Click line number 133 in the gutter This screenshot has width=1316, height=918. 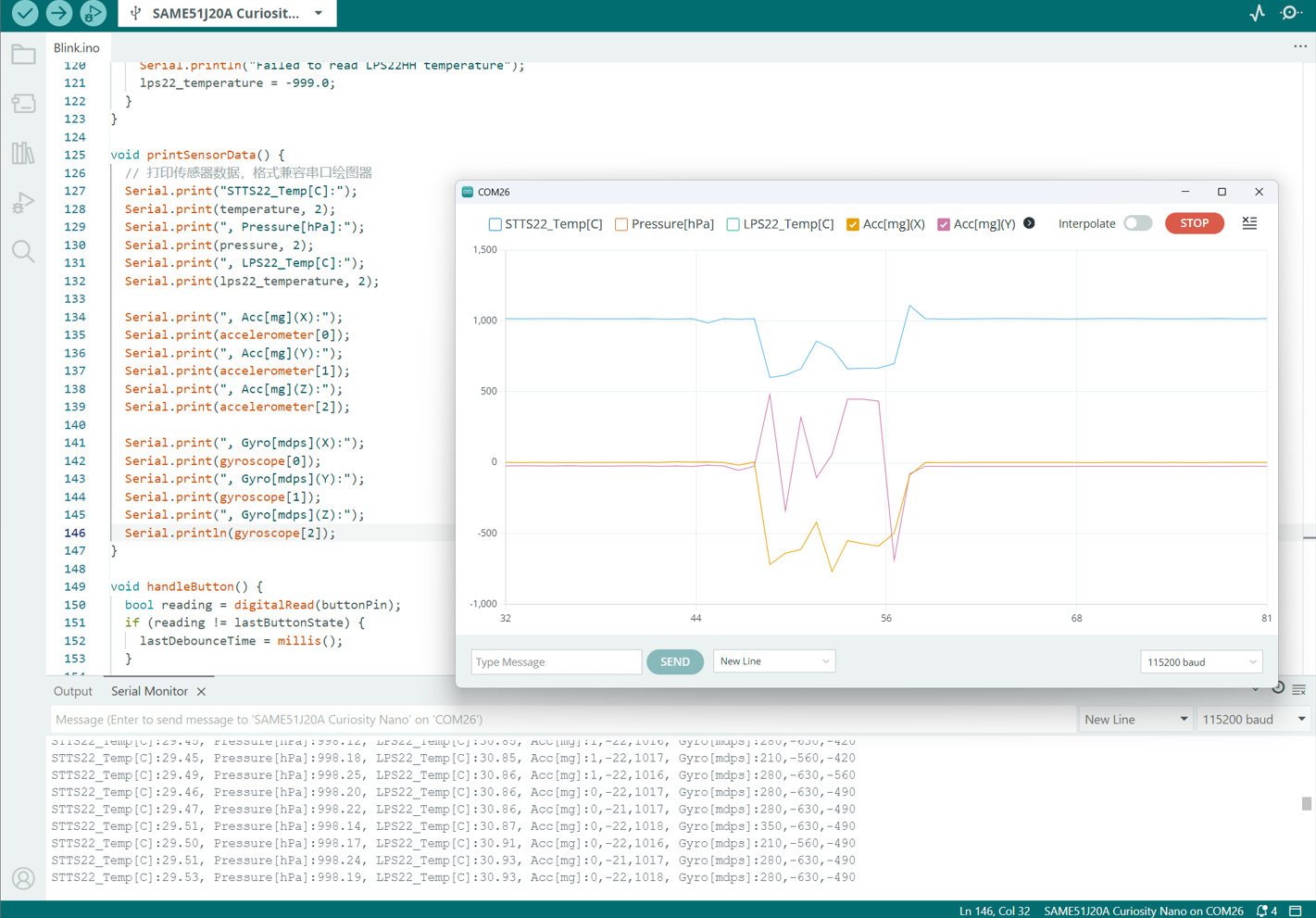pyautogui.click(x=74, y=299)
